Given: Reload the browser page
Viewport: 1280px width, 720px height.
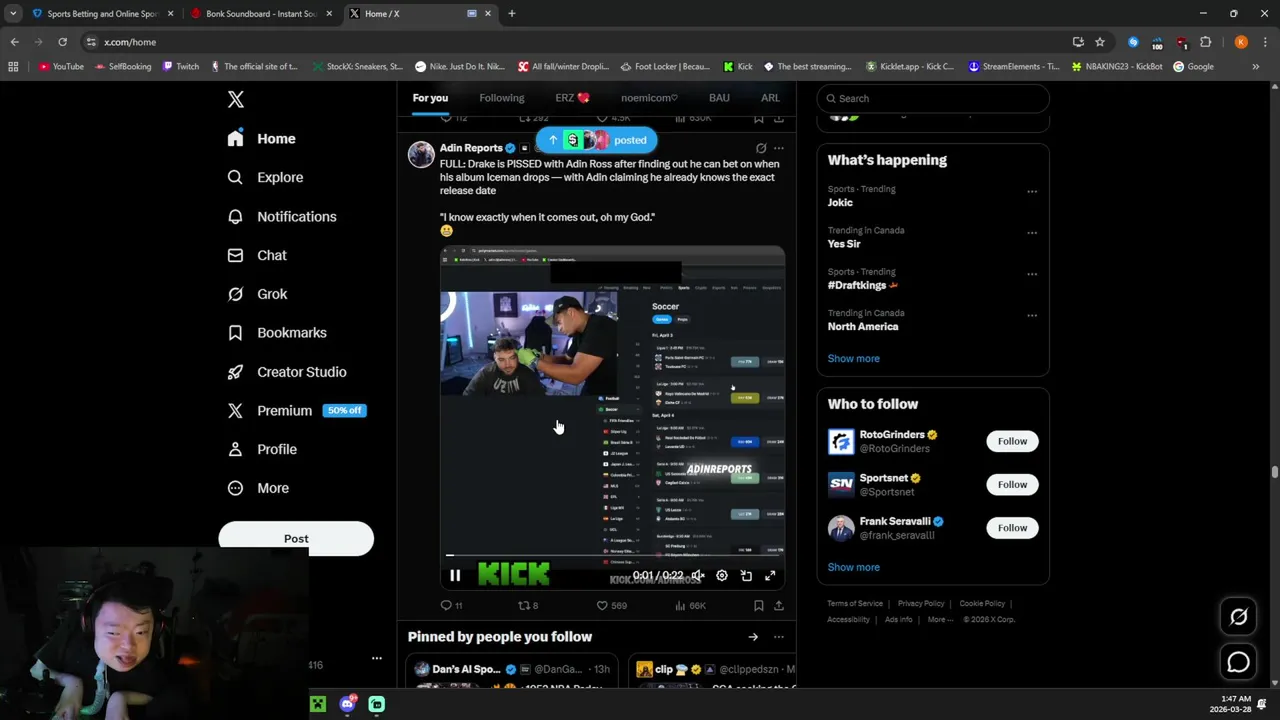Looking at the screenshot, I should click(x=62, y=42).
